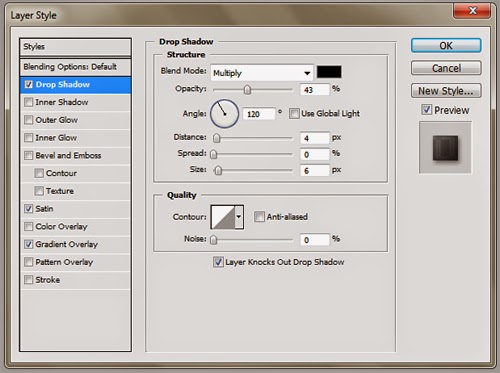Enable the Pattern Overlay checkbox
Viewport: 500px width, 373px height.
click(29, 262)
